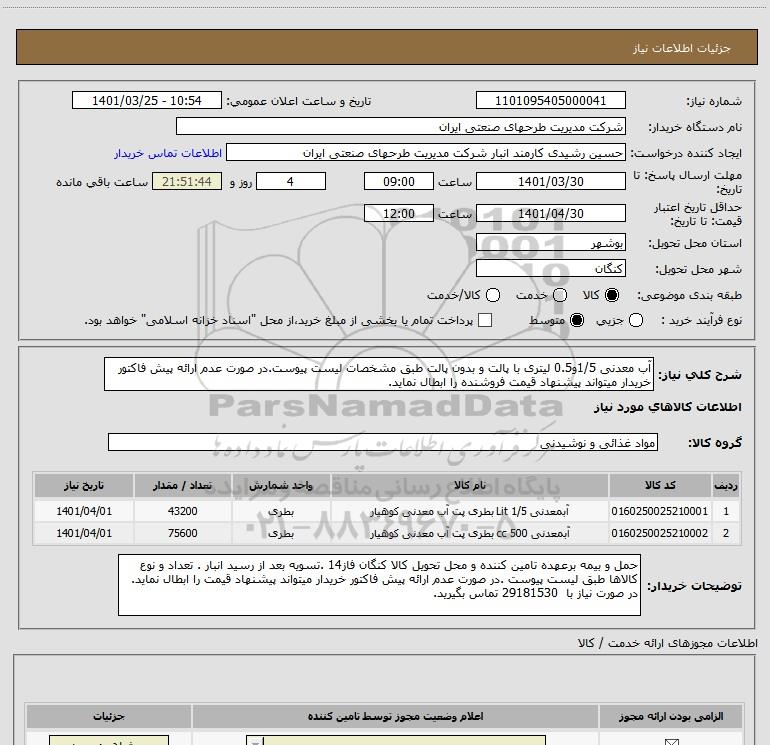
Task: Open buyer contact information link
Action: point(168,153)
